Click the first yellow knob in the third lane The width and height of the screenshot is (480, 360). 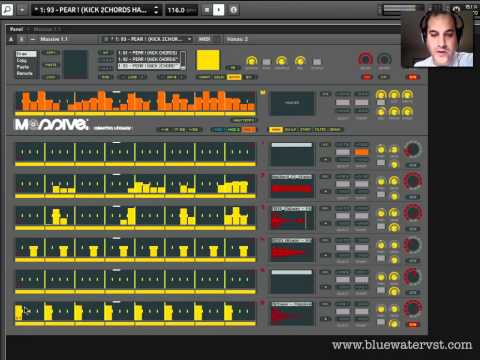(381, 213)
